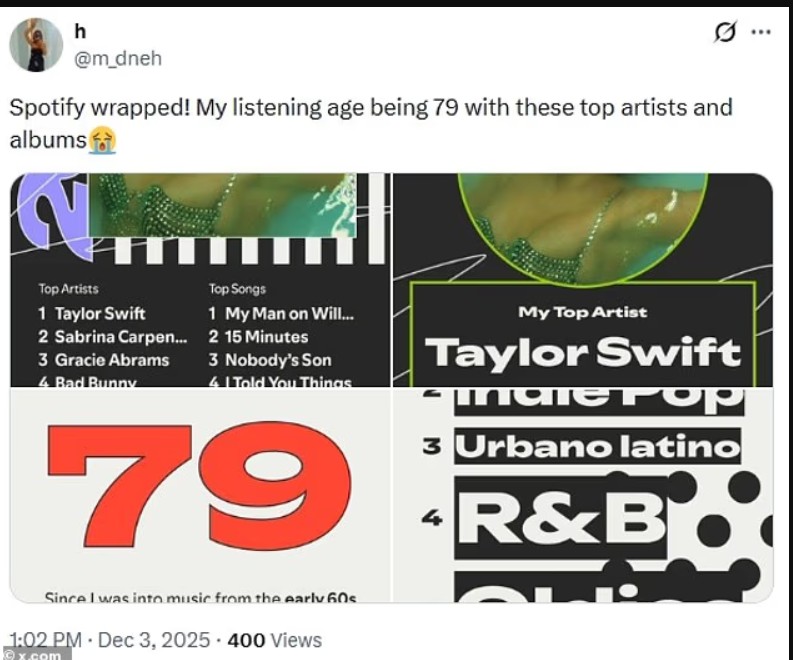The image size is (793, 660).
Task: Click the "Urbano latino" genre label
Action: pos(597,446)
